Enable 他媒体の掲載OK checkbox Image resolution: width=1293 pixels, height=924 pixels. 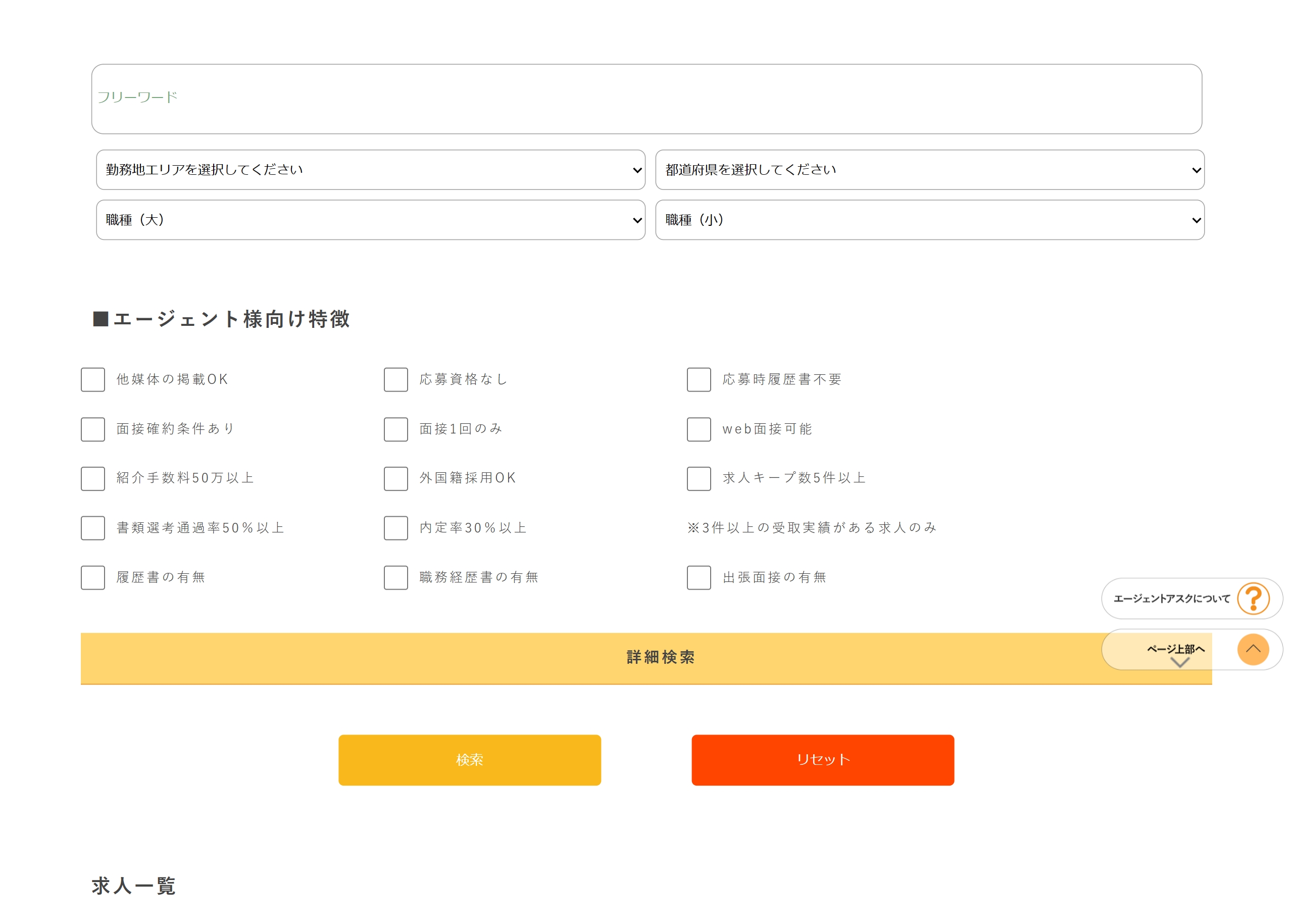[x=93, y=379]
